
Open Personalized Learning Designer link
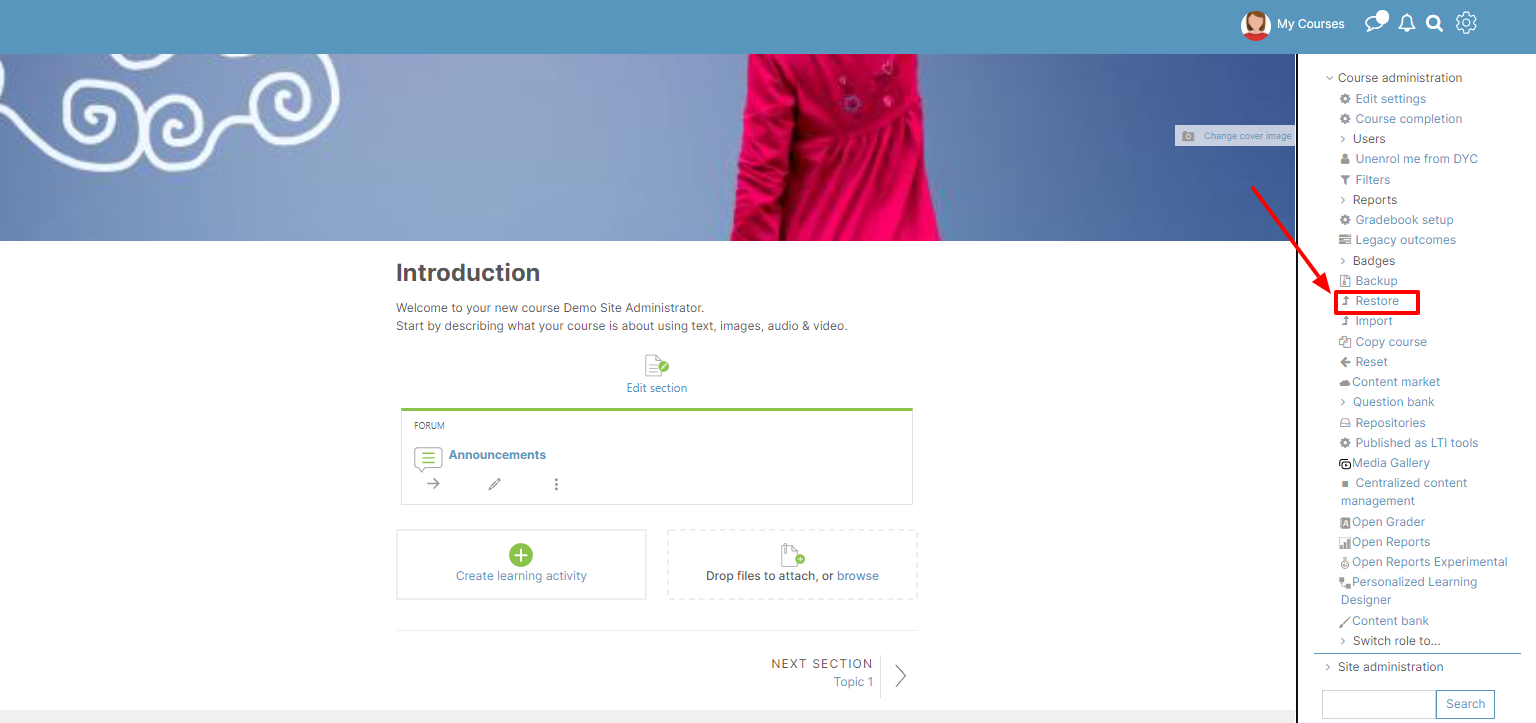click(1409, 591)
